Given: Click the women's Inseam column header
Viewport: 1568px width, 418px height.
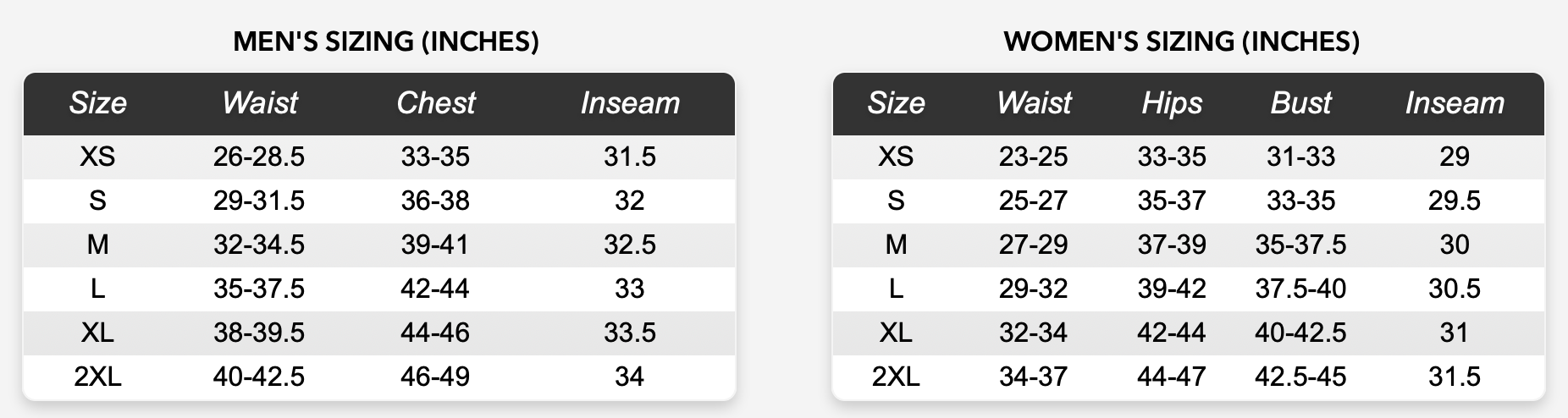Looking at the screenshot, I should pyautogui.click(x=1455, y=103).
